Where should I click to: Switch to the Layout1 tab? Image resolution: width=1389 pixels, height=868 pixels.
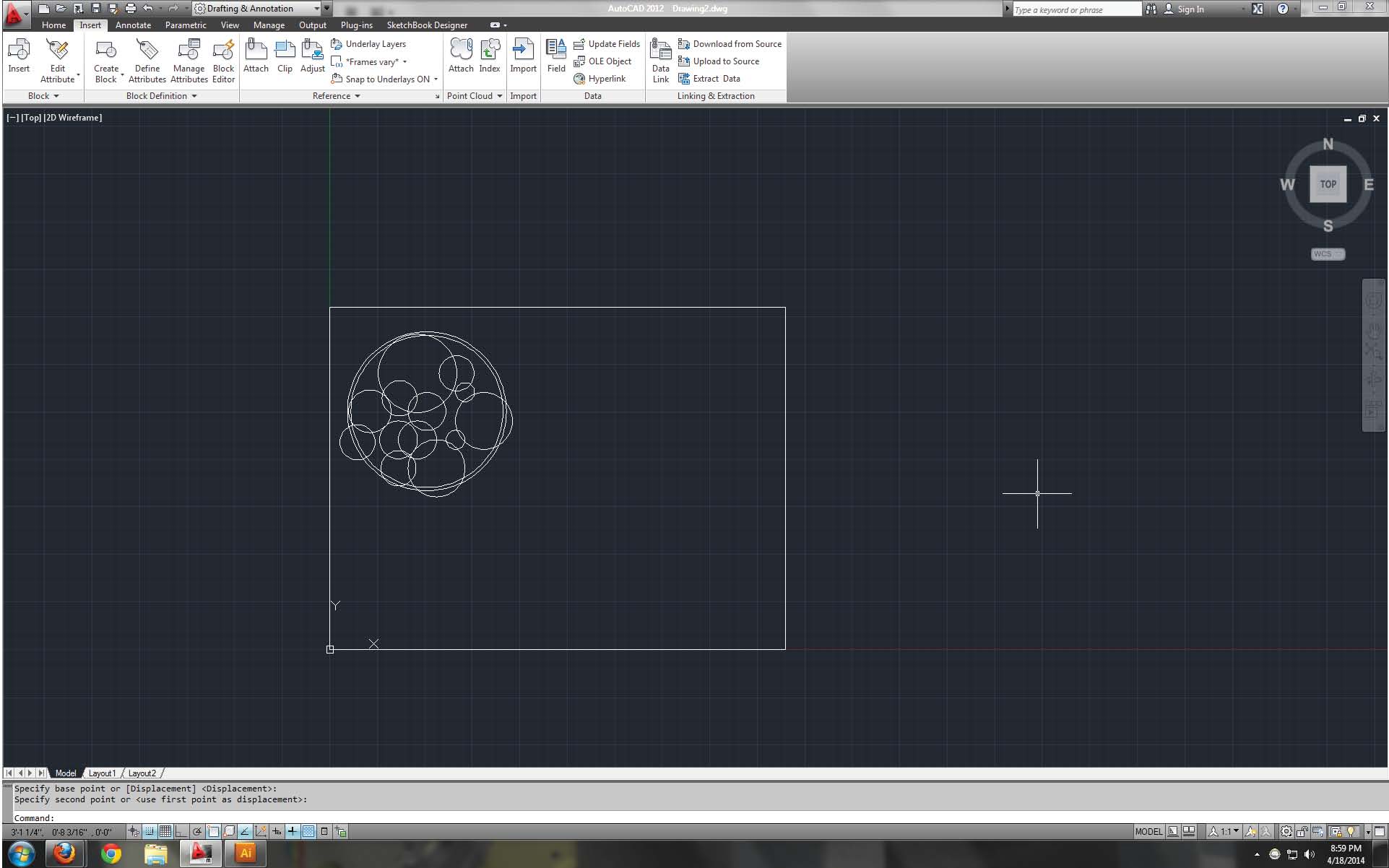pos(102,773)
